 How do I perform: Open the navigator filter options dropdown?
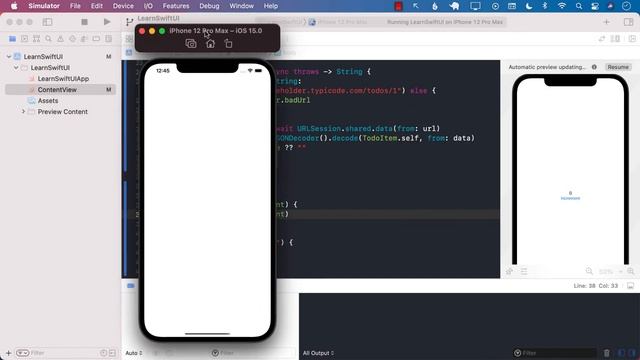(22, 353)
